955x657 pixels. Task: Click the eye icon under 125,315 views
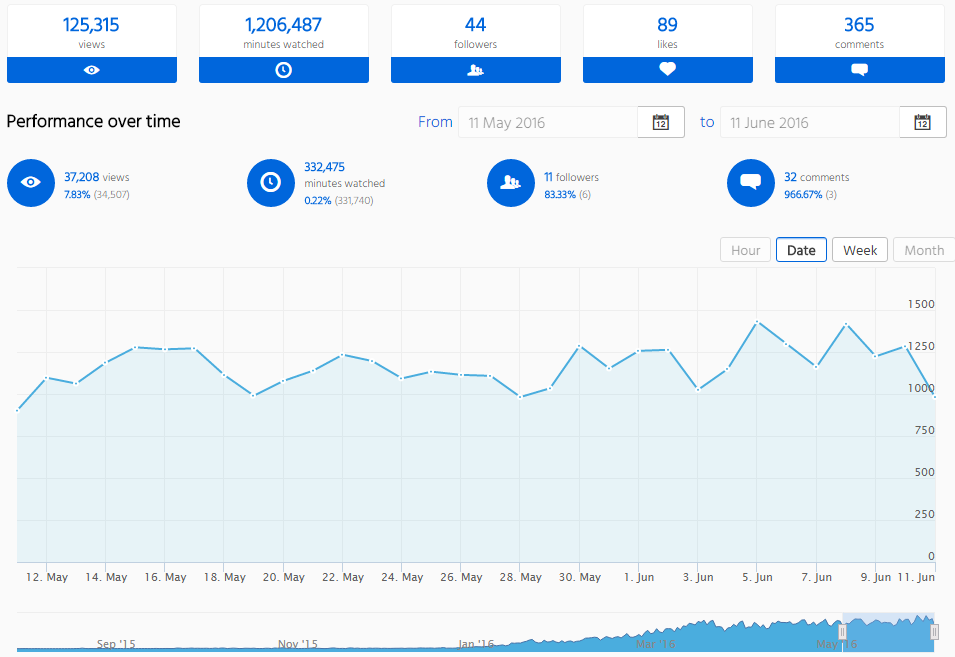tap(91, 70)
